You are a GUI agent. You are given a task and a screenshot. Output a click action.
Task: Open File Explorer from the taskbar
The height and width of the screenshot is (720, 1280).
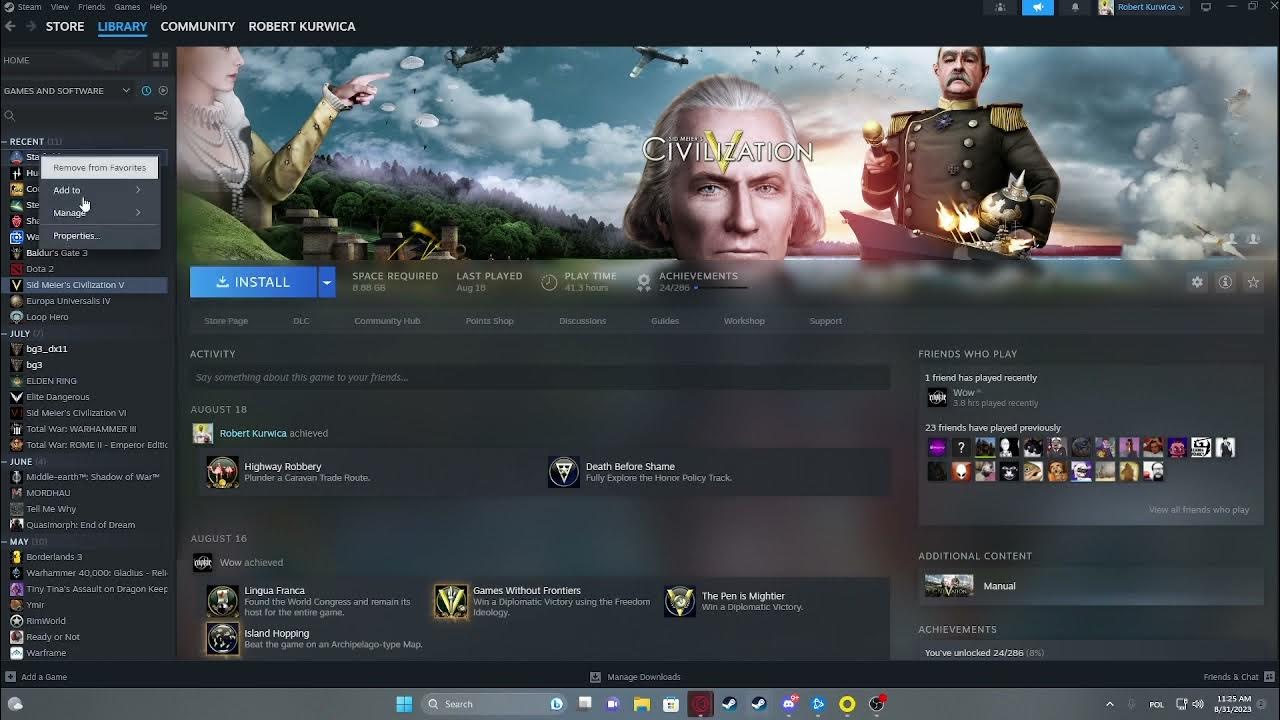[x=641, y=704]
